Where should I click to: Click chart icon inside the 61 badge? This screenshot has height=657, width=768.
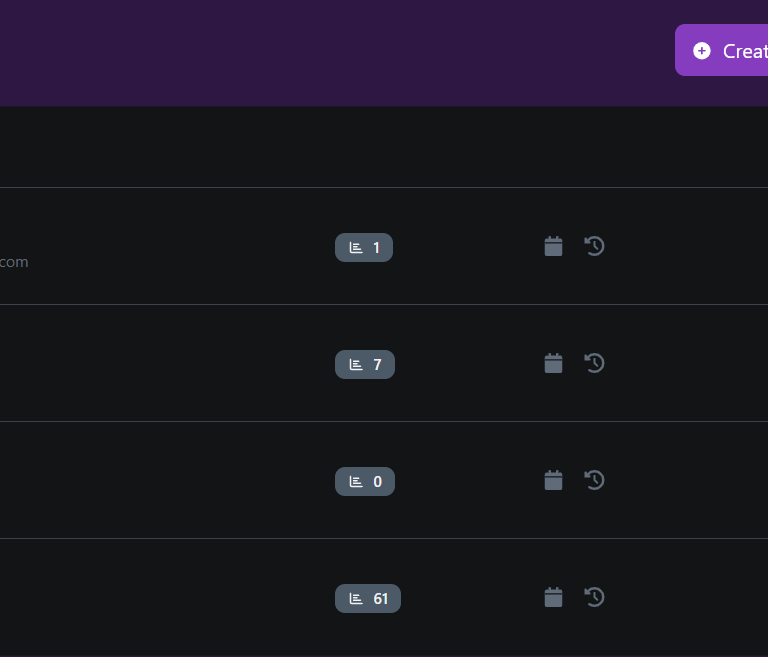(x=356, y=599)
